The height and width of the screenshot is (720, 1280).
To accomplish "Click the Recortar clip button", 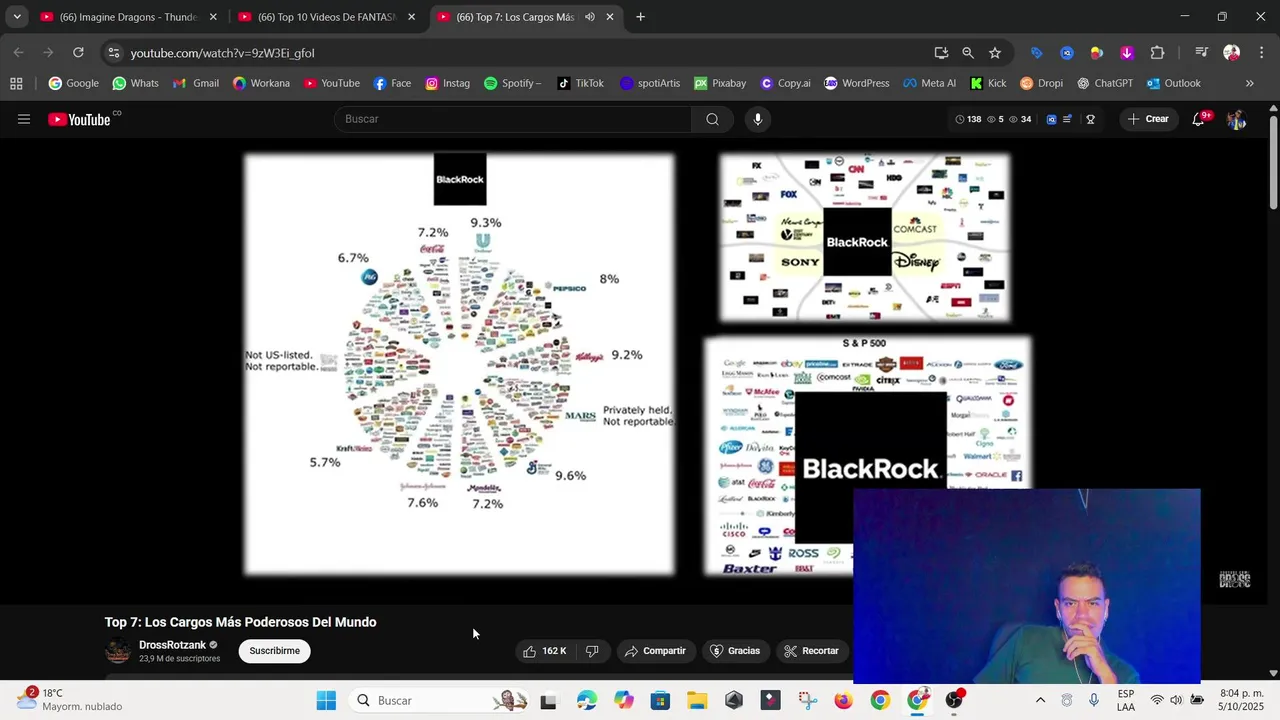I will click(x=812, y=651).
